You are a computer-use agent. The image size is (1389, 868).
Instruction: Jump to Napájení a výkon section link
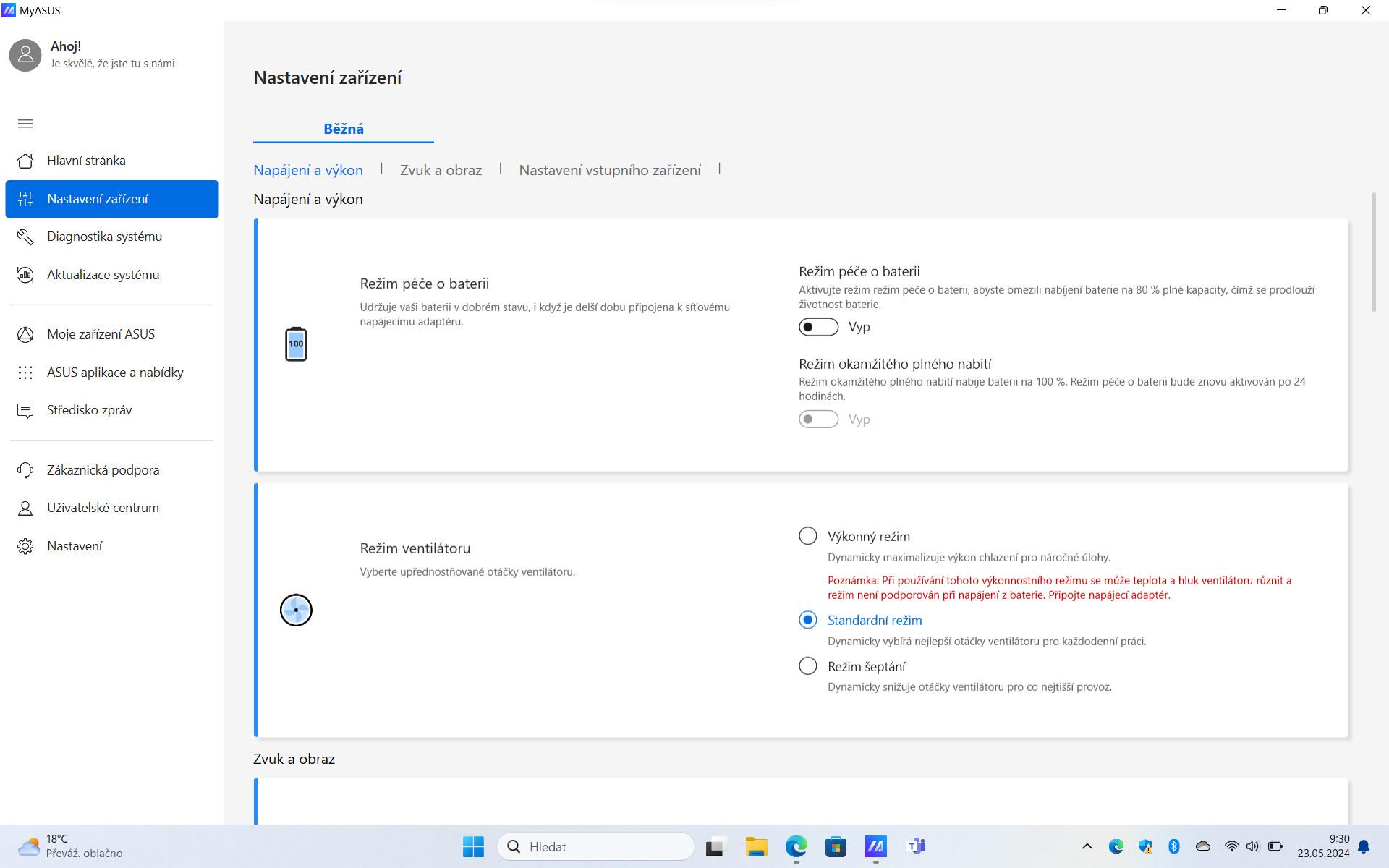click(x=308, y=170)
